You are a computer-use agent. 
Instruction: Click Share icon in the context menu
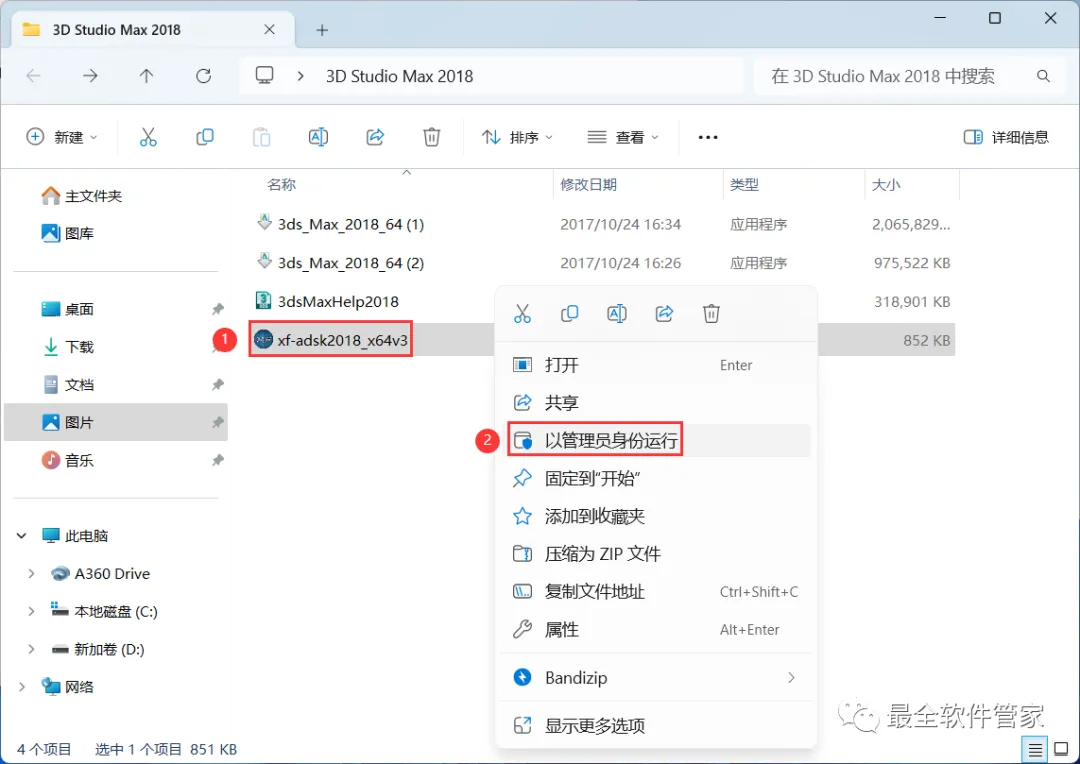[x=664, y=314]
